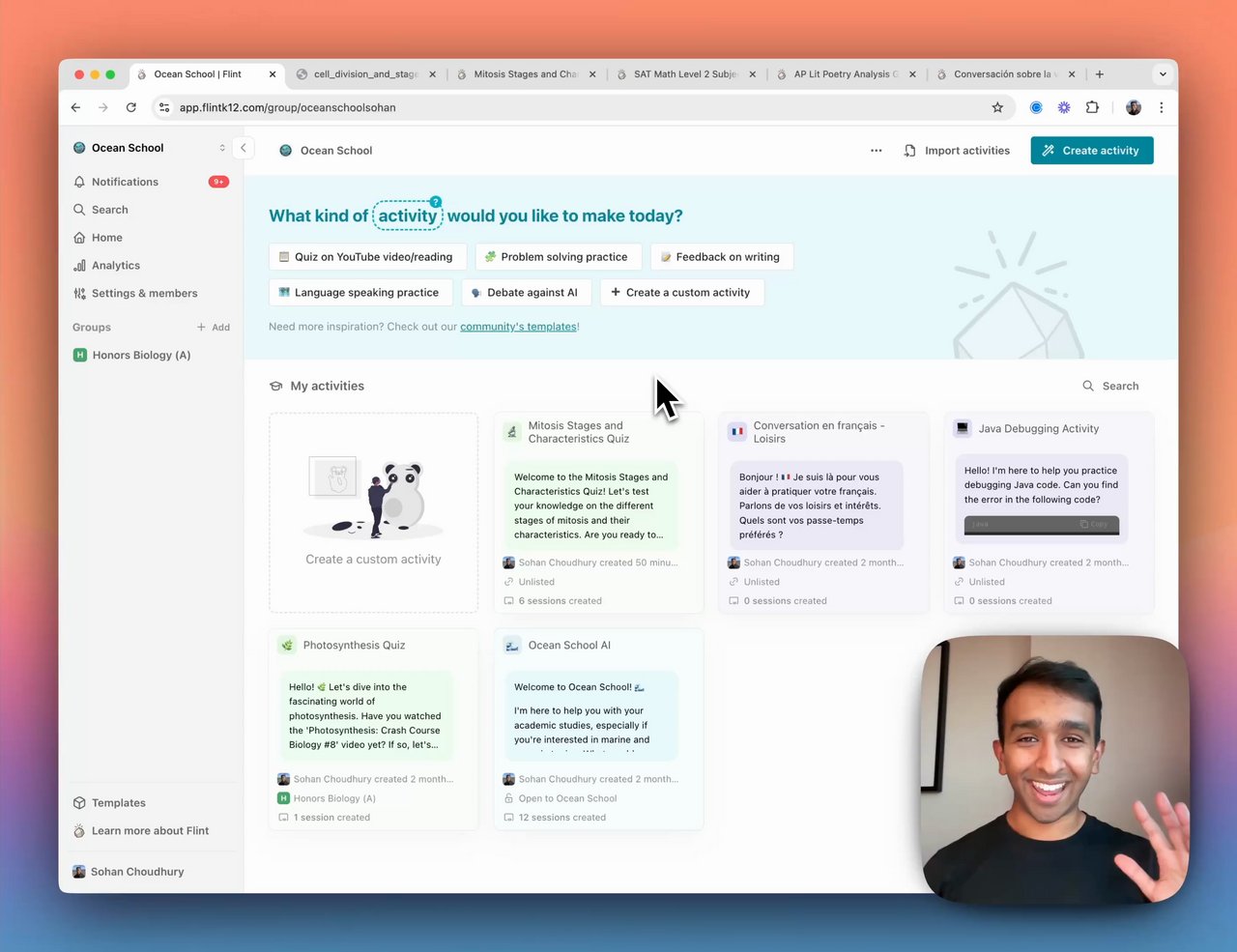1237x952 pixels.
Task: Open the Chrome three-dot menu
Action: click(x=1162, y=108)
